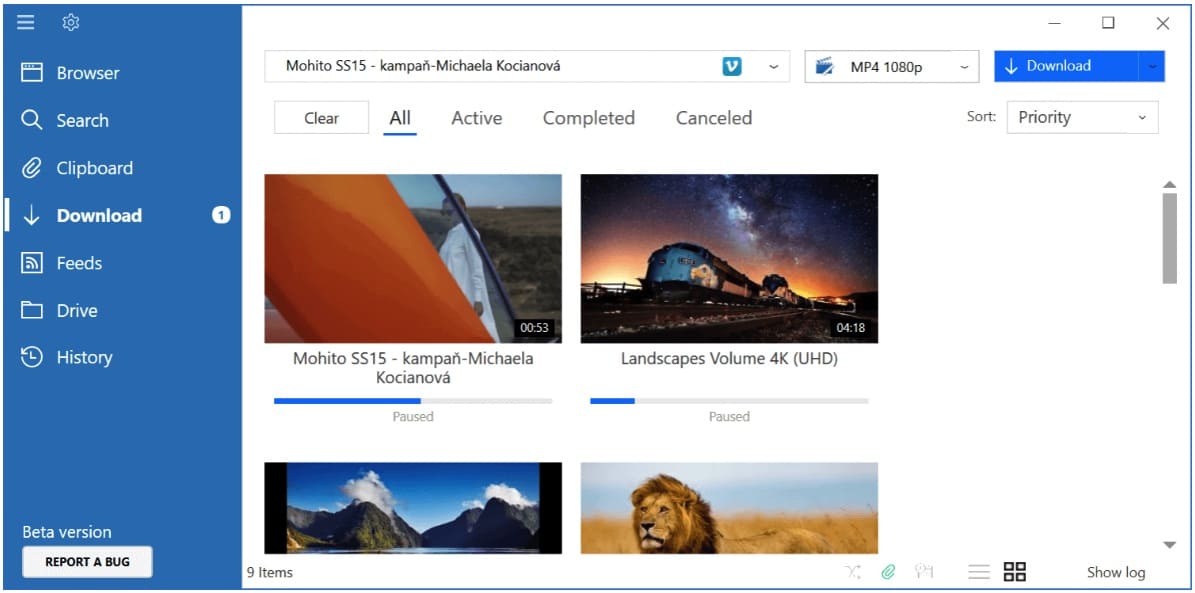
Task: Click the paperclip icon in status bar
Action: [889, 571]
